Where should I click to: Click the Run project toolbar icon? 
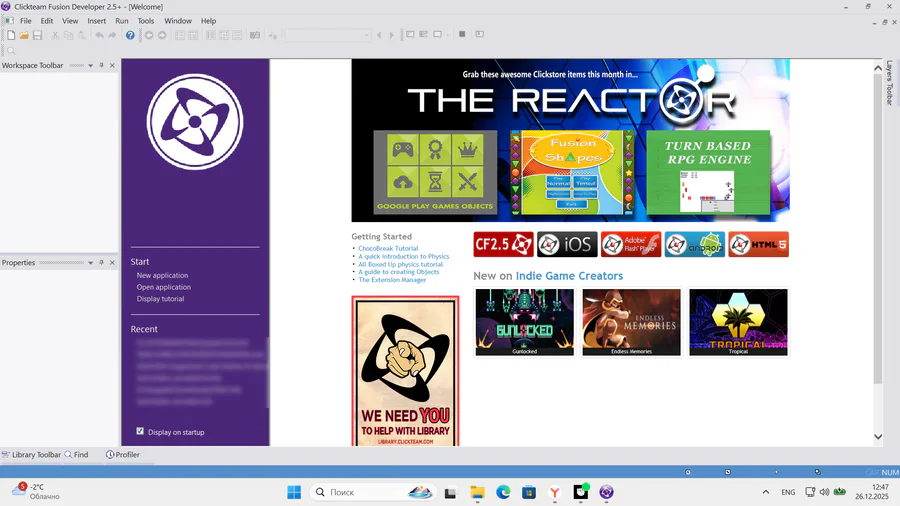(410, 34)
